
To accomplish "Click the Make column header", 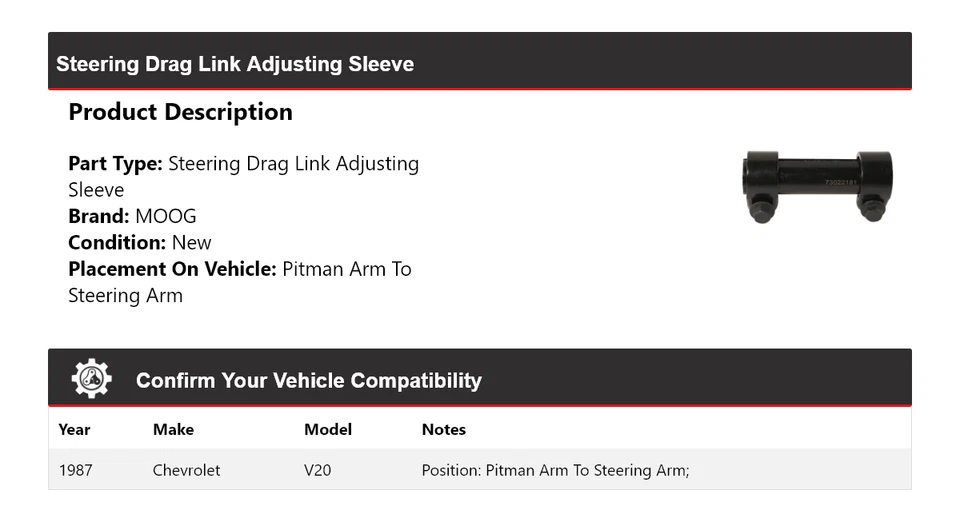I will tap(173, 429).
